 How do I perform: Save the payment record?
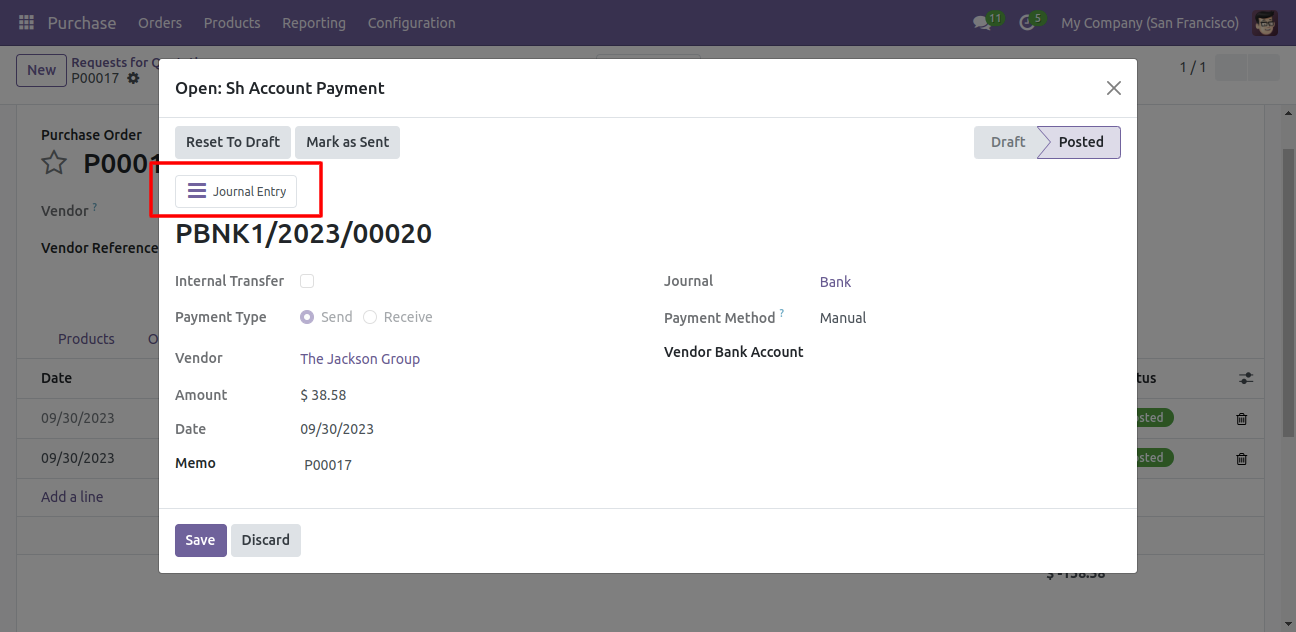coord(200,540)
